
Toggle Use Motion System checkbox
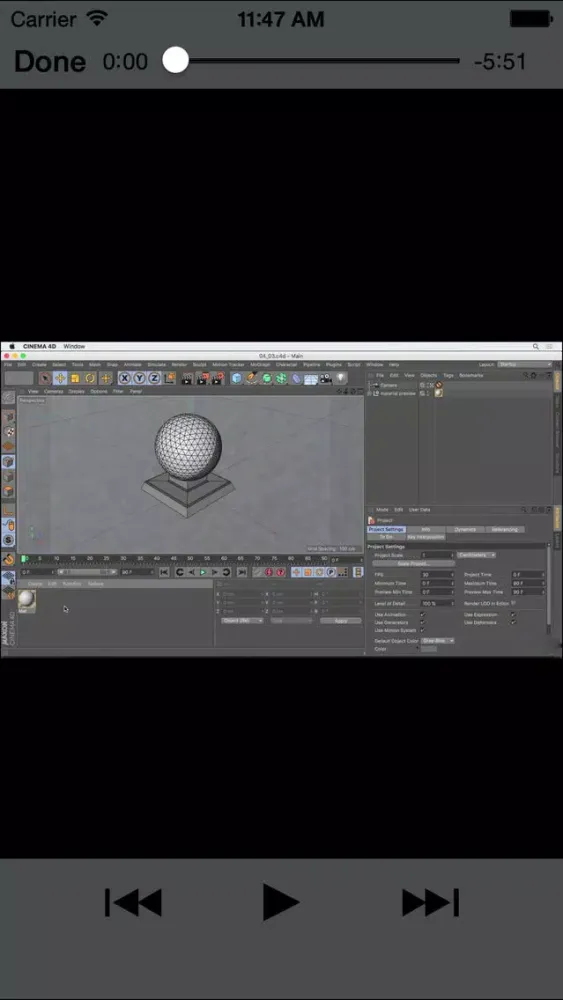[423, 630]
